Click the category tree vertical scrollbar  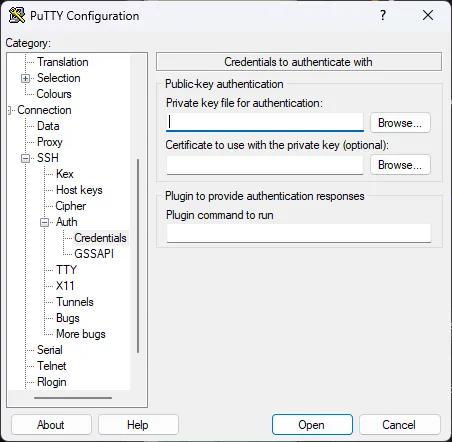[138, 256]
